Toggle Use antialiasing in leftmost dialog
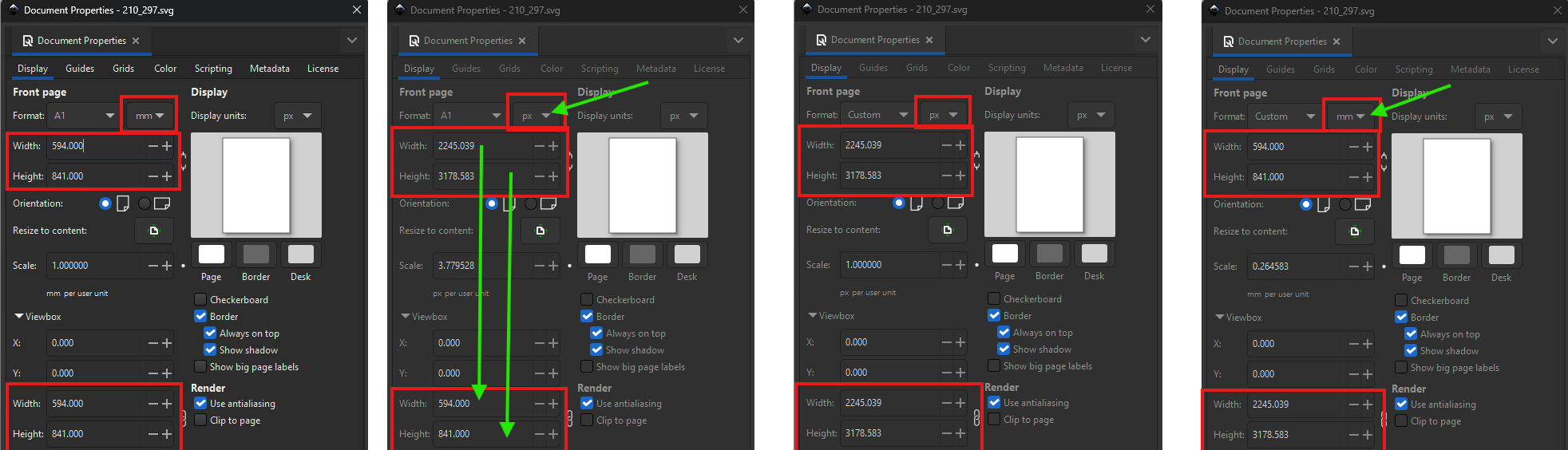The width and height of the screenshot is (1568, 450). coord(200,404)
